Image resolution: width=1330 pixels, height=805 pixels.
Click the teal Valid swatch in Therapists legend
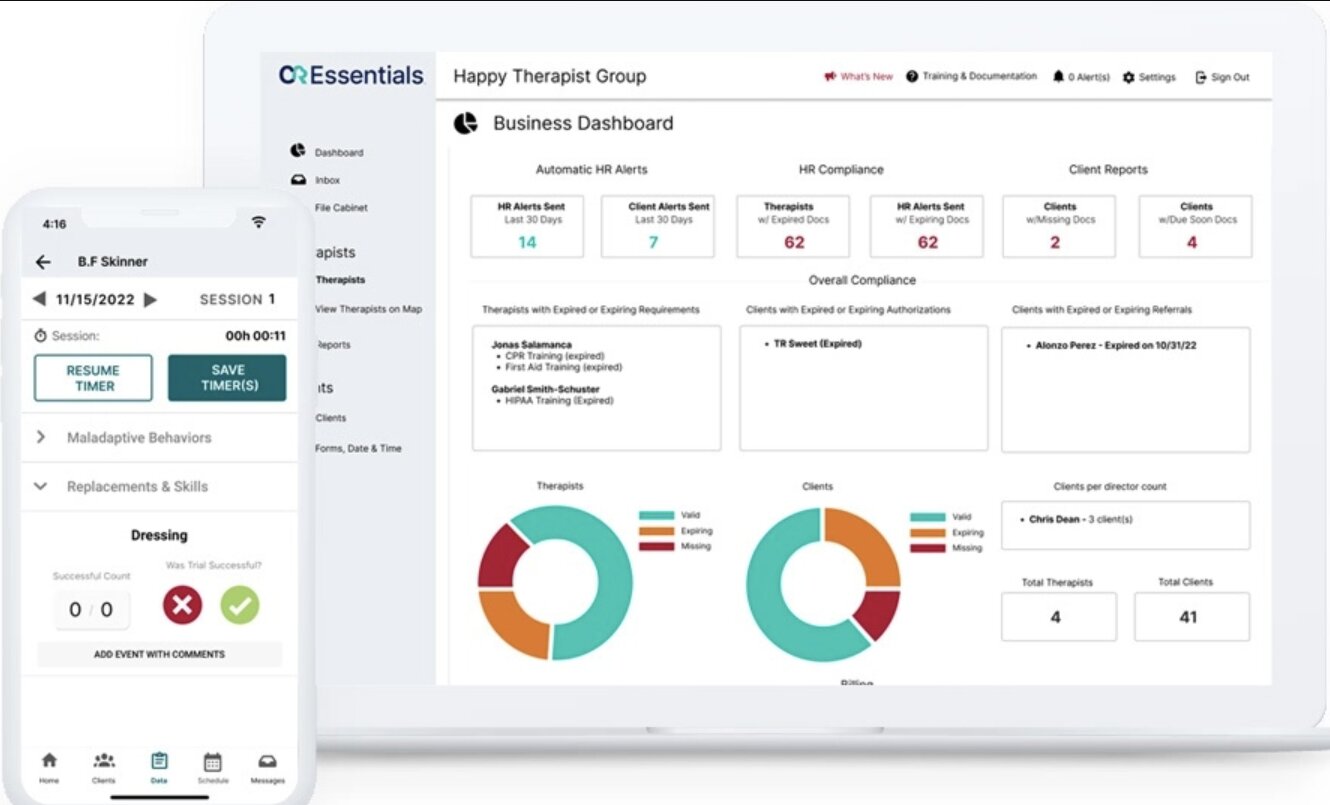click(656, 516)
